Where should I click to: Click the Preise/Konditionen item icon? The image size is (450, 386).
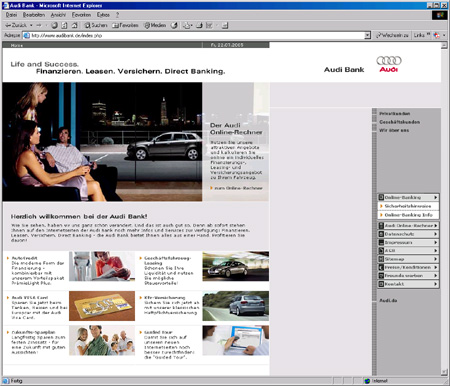pyautogui.click(x=381, y=267)
